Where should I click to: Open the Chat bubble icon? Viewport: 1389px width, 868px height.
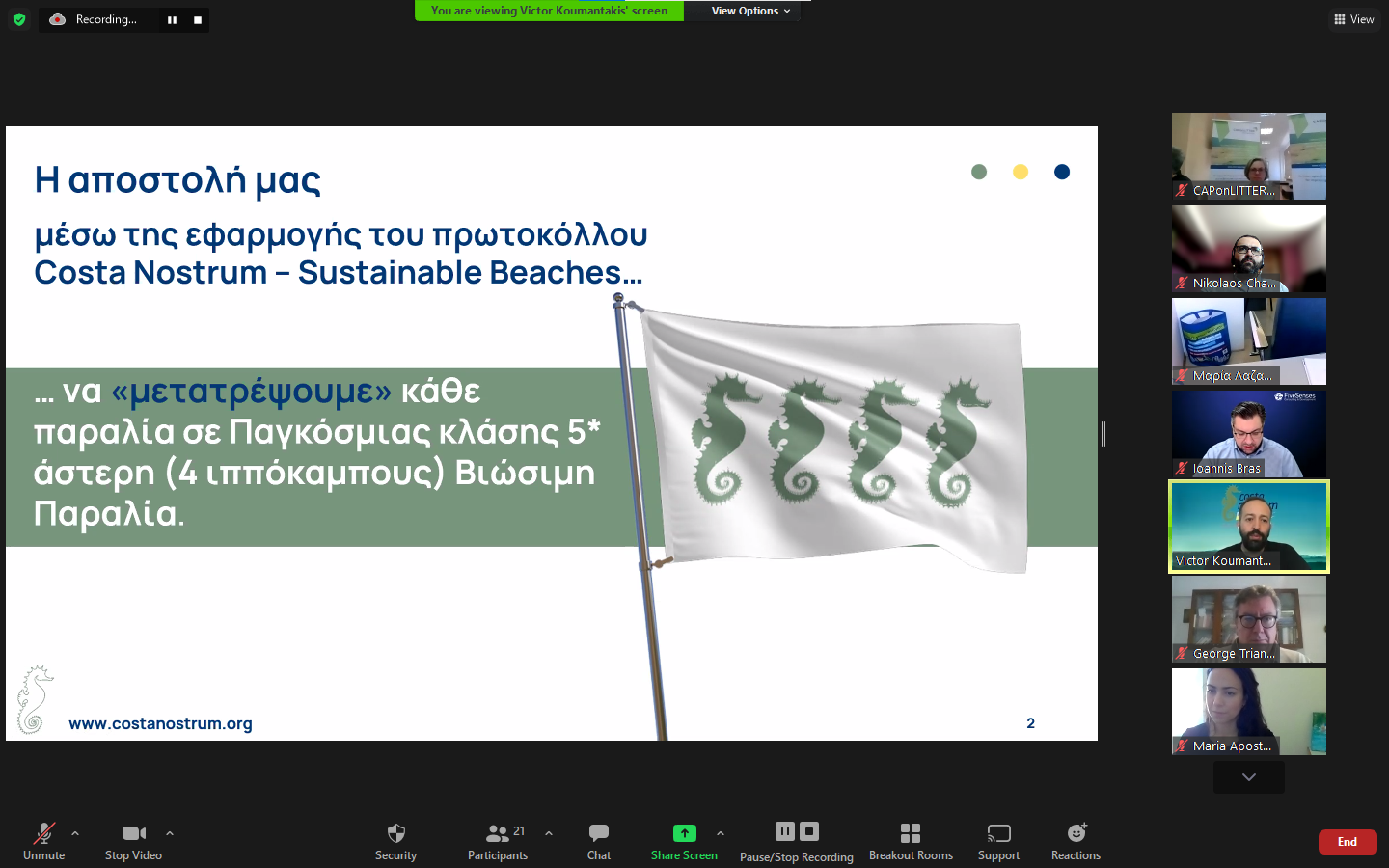coord(599,832)
